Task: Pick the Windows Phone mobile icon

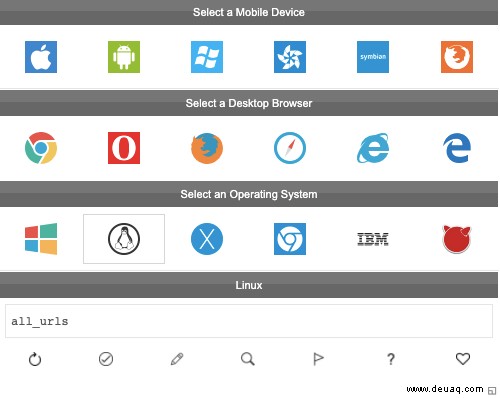Action: [x=207, y=57]
